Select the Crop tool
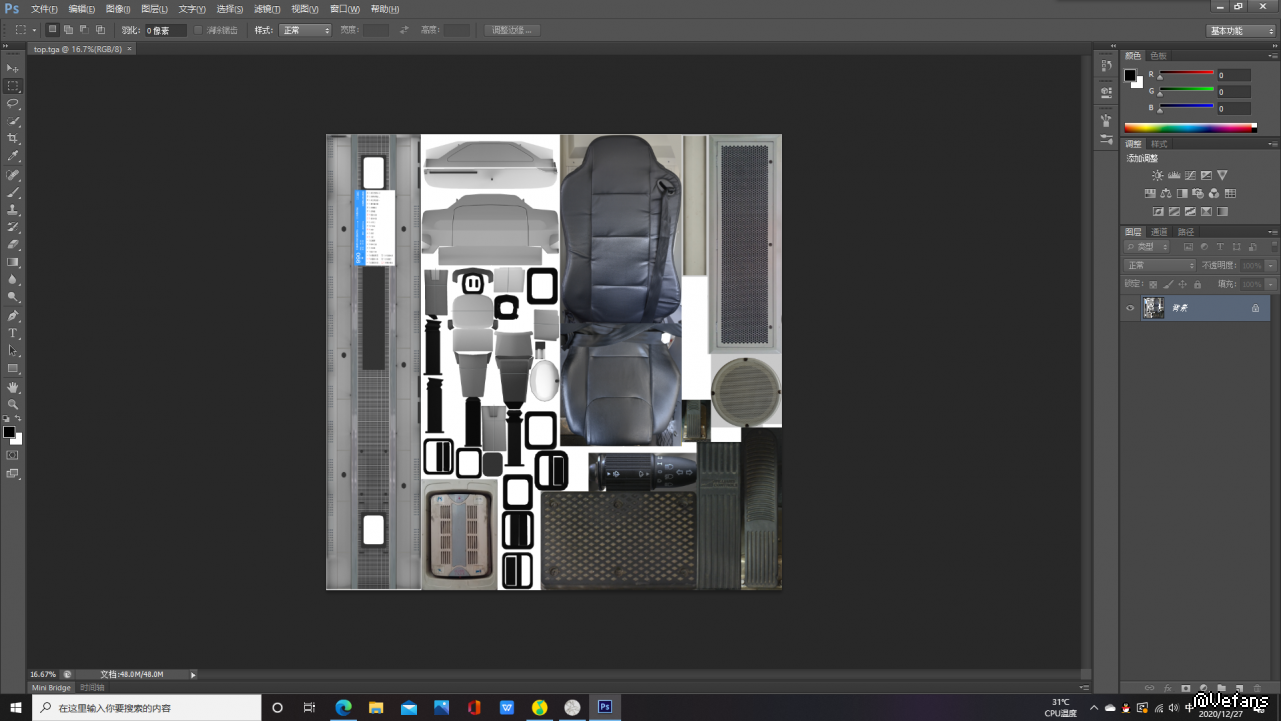The image size is (1281, 721). pyautogui.click(x=13, y=138)
